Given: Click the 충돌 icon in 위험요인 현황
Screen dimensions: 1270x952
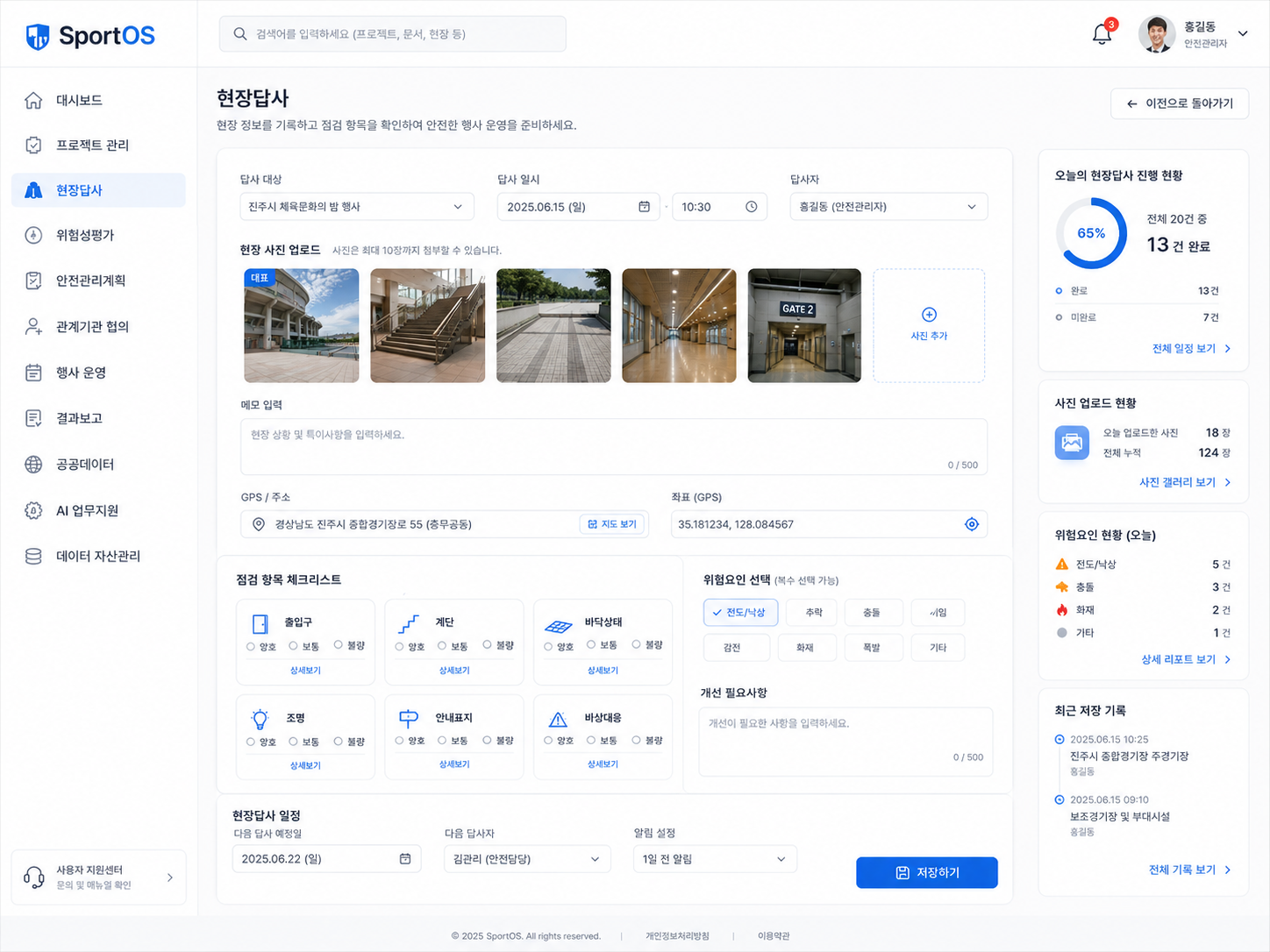Looking at the screenshot, I should click(x=1062, y=587).
